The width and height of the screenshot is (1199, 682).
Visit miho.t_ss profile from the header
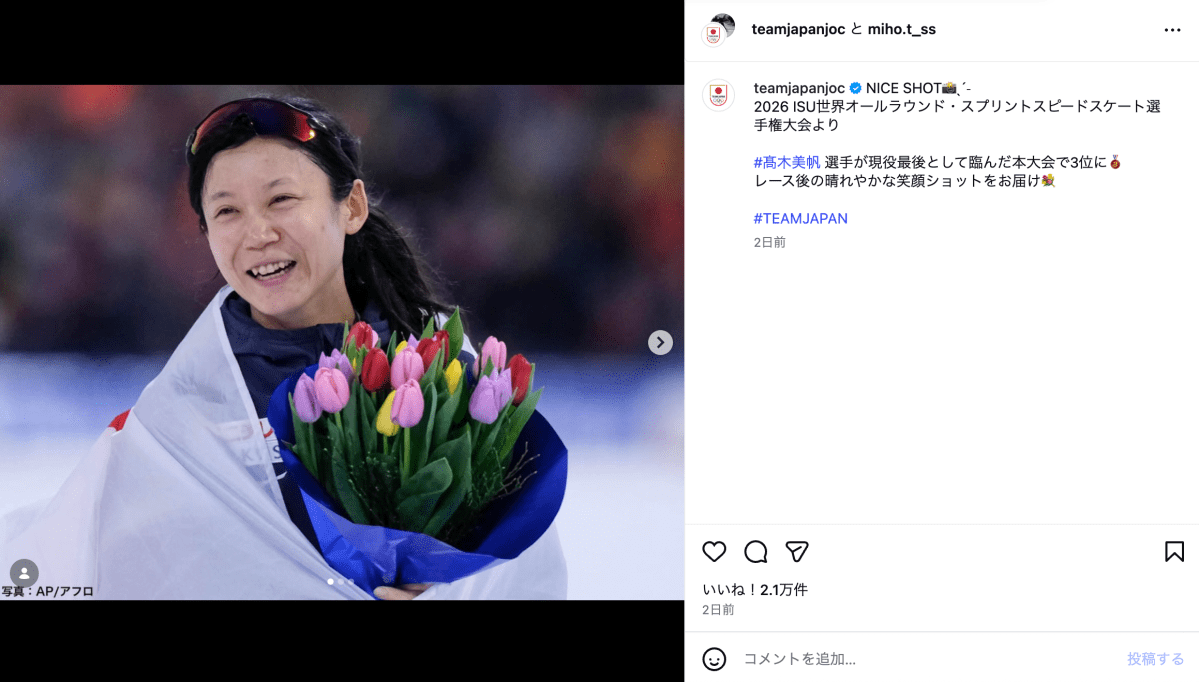click(x=902, y=29)
